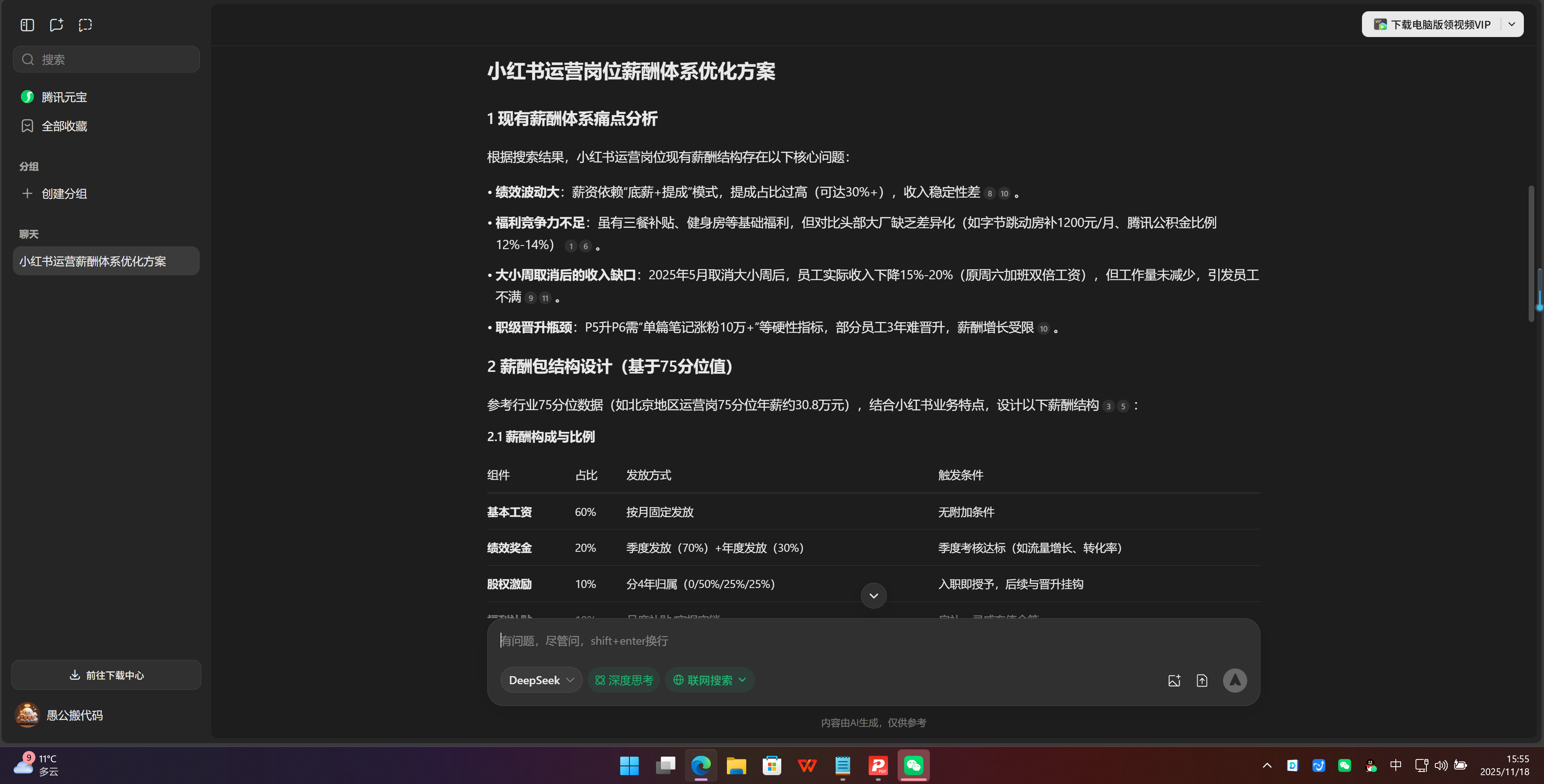1544x784 pixels.
Task: Click the send message arrow button
Action: click(x=1235, y=680)
